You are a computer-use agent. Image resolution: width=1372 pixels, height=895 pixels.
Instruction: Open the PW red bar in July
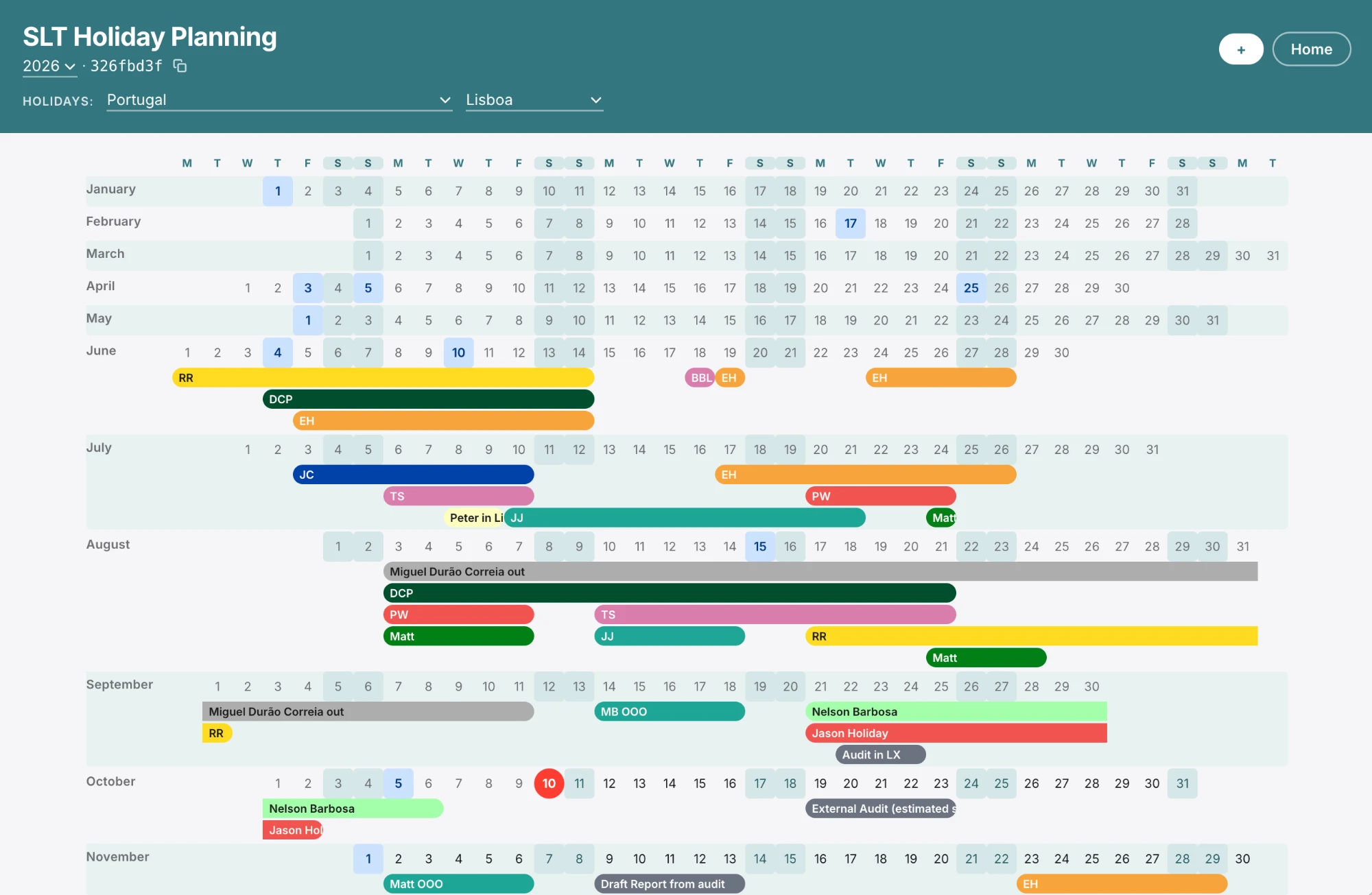pyautogui.click(x=880, y=496)
